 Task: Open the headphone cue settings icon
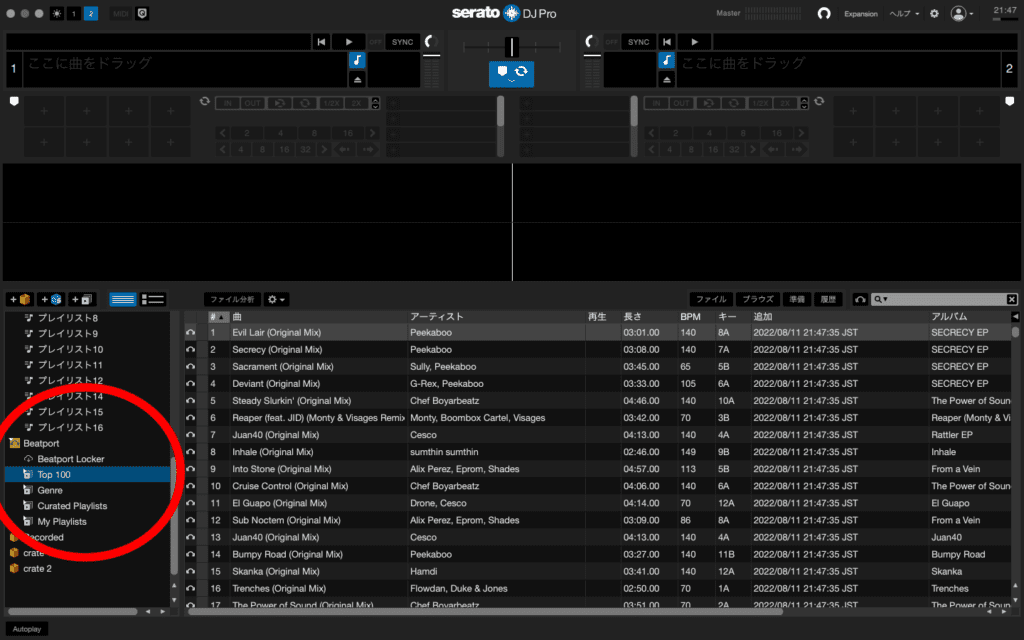824,14
